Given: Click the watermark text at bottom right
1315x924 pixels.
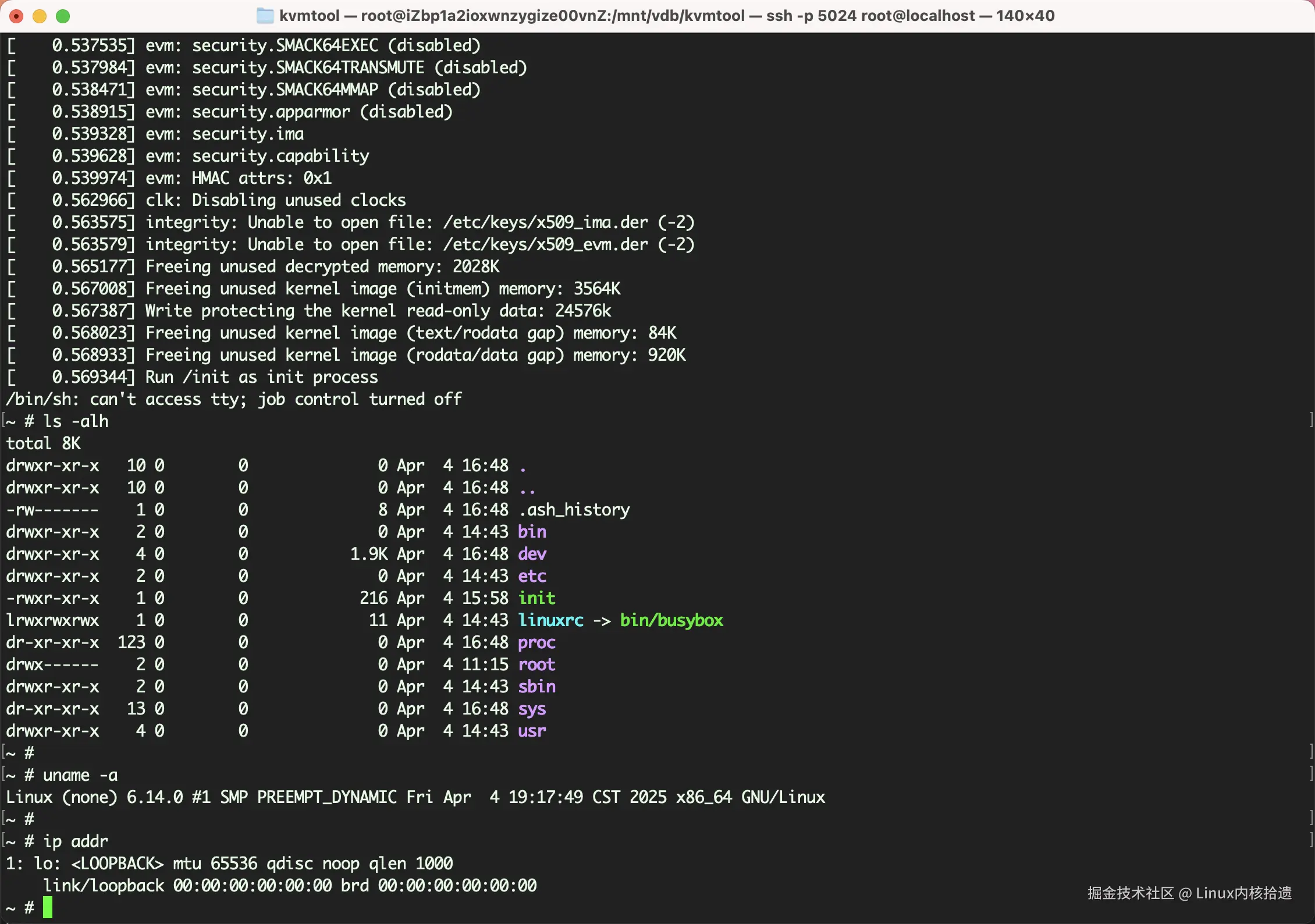Looking at the screenshot, I should [1189, 893].
